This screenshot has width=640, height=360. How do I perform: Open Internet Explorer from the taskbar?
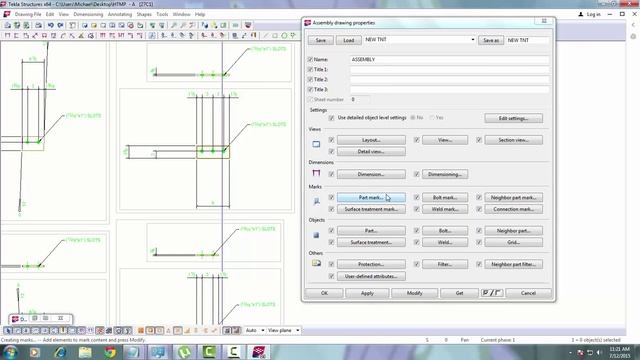60,351
